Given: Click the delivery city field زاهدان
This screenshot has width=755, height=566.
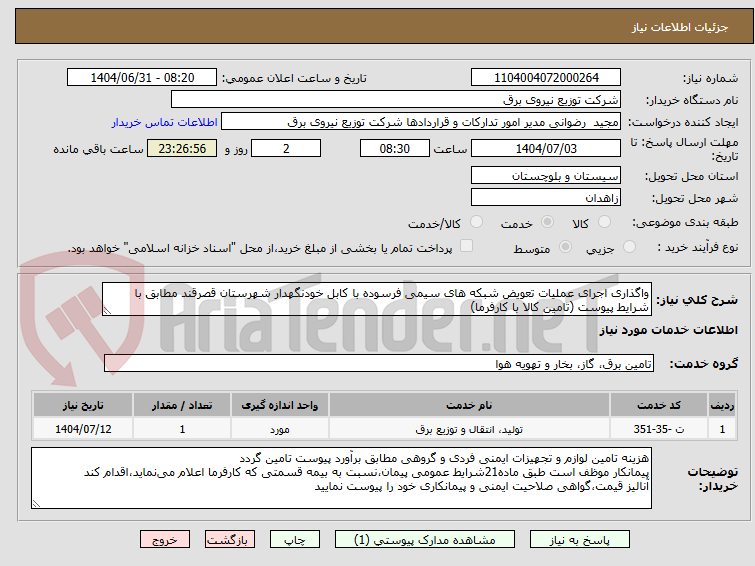Looking at the screenshot, I should (546, 197).
